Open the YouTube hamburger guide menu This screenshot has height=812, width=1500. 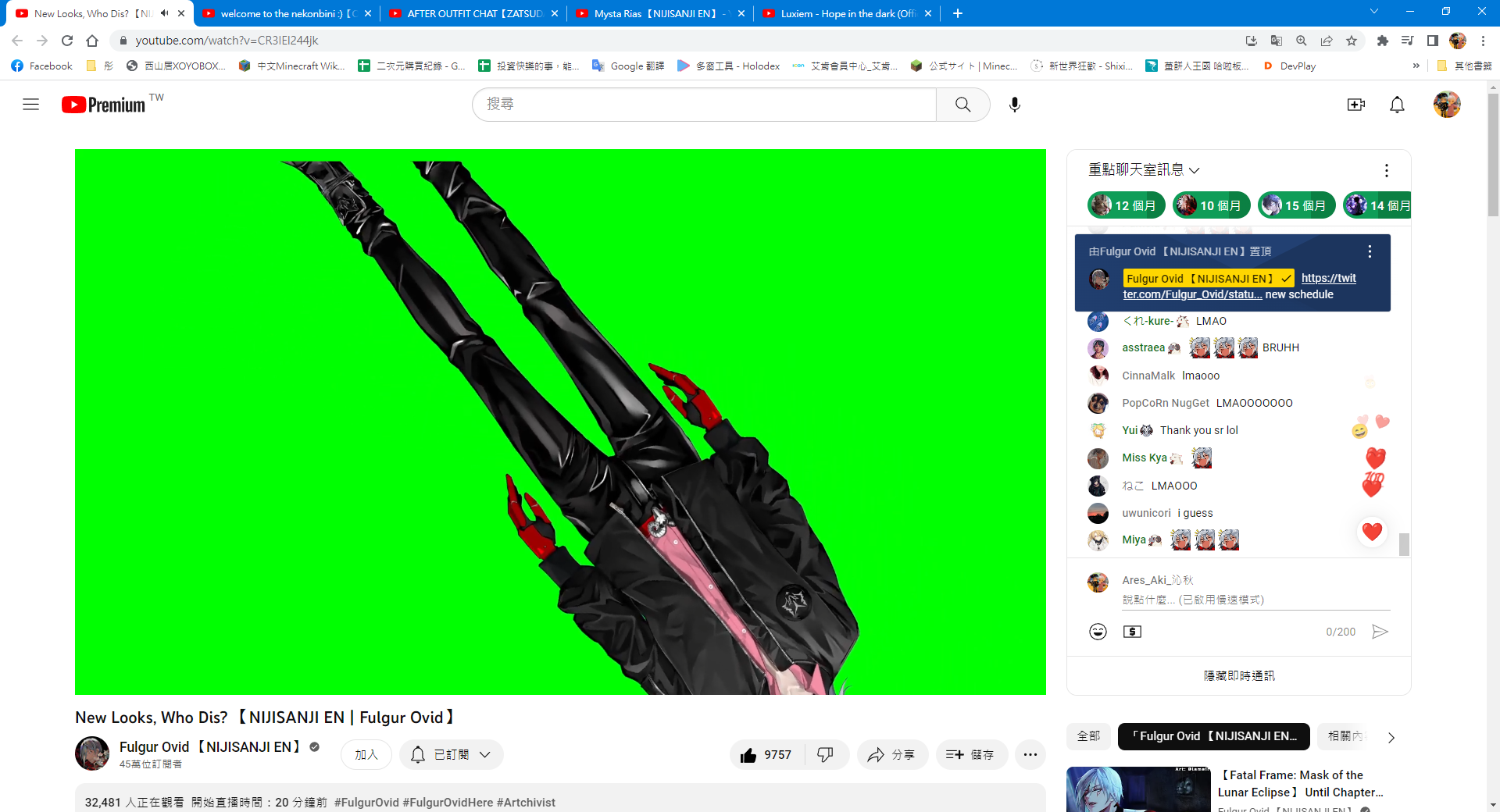(30, 105)
